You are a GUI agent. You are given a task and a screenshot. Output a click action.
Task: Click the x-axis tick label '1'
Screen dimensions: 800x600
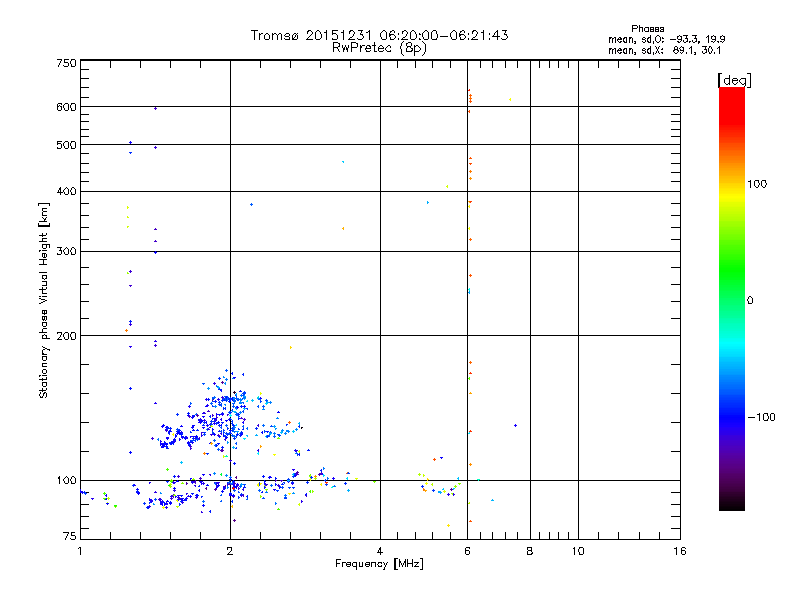[x=80, y=551]
